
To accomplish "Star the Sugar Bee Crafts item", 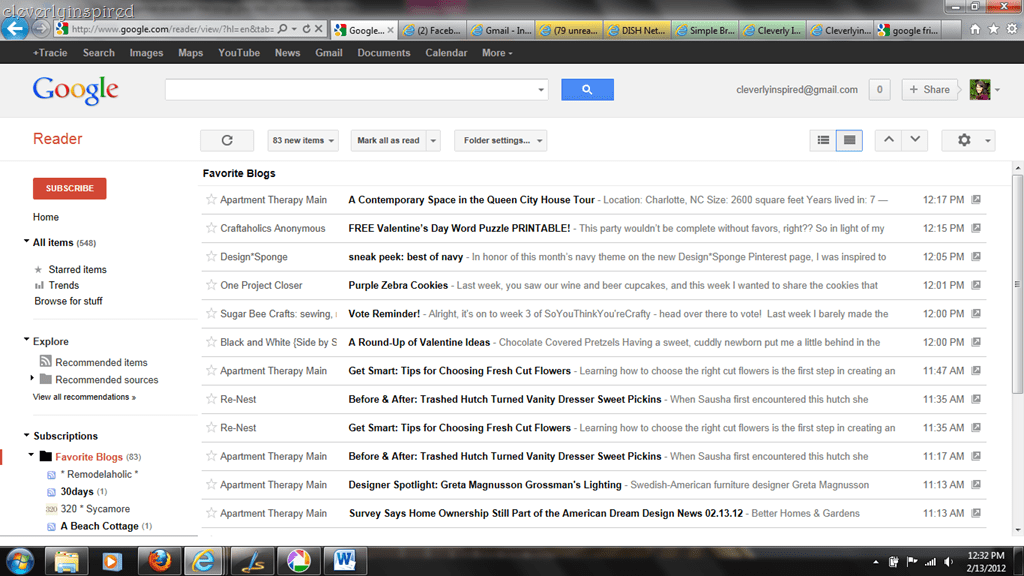I will pyautogui.click(x=210, y=313).
